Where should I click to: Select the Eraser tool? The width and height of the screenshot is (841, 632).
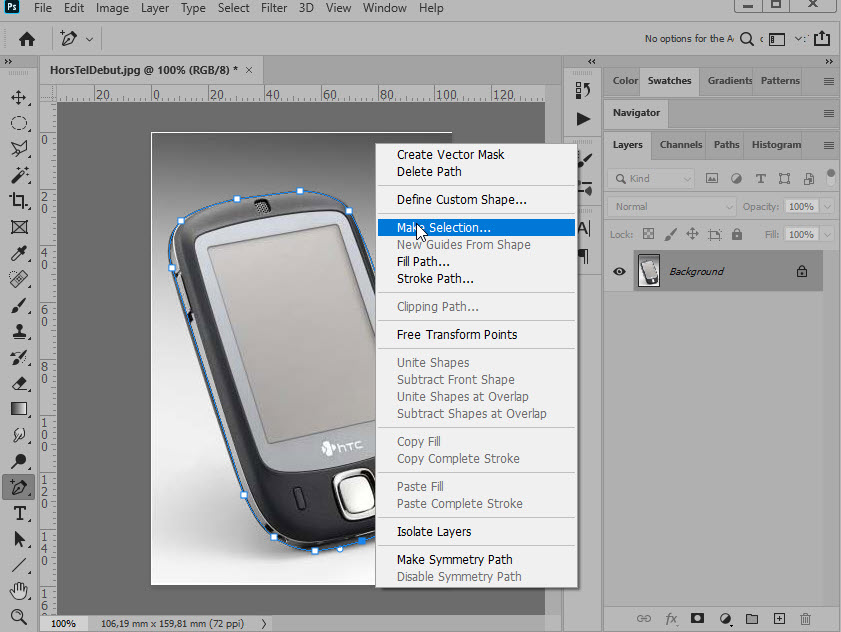tap(19, 383)
